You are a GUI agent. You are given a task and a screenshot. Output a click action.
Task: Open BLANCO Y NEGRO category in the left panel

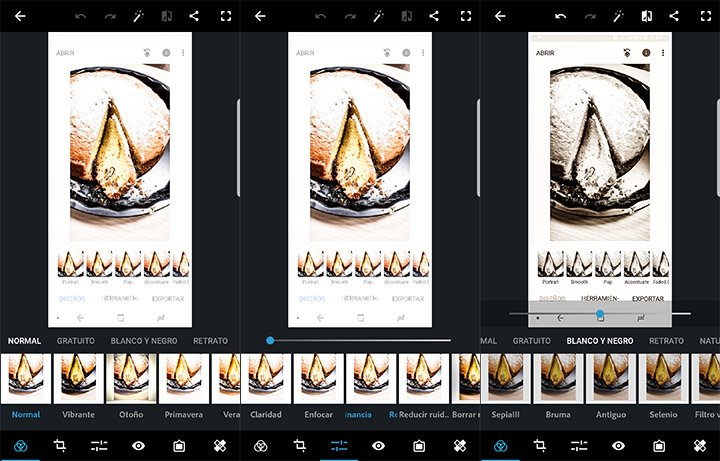tap(144, 341)
